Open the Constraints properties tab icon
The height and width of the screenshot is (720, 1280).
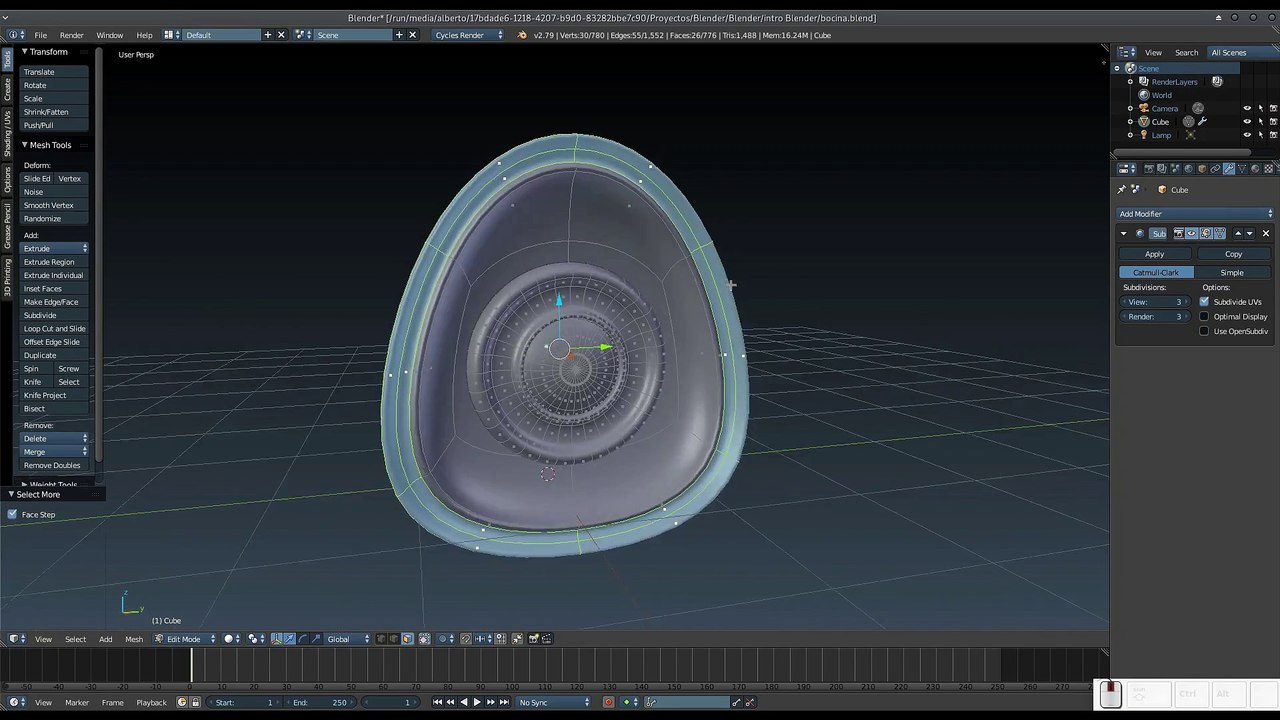[x=1215, y=168]
